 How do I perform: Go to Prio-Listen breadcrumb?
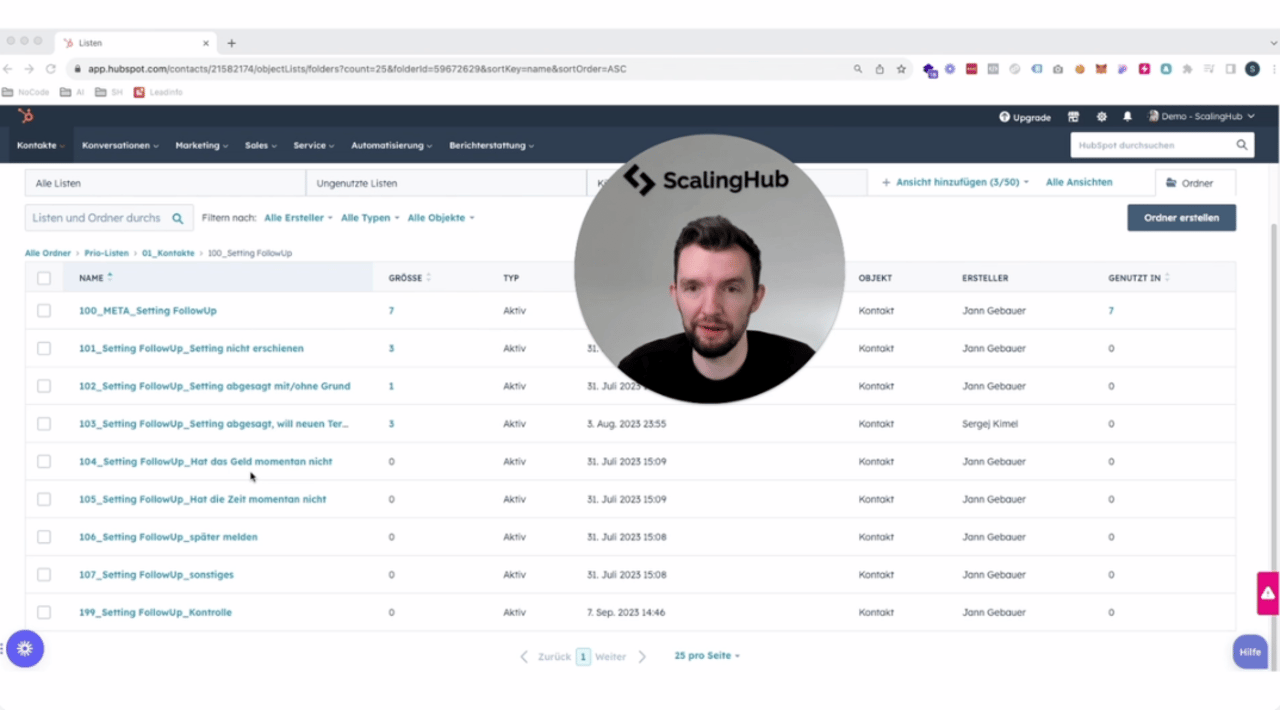[x=107, y=254]
